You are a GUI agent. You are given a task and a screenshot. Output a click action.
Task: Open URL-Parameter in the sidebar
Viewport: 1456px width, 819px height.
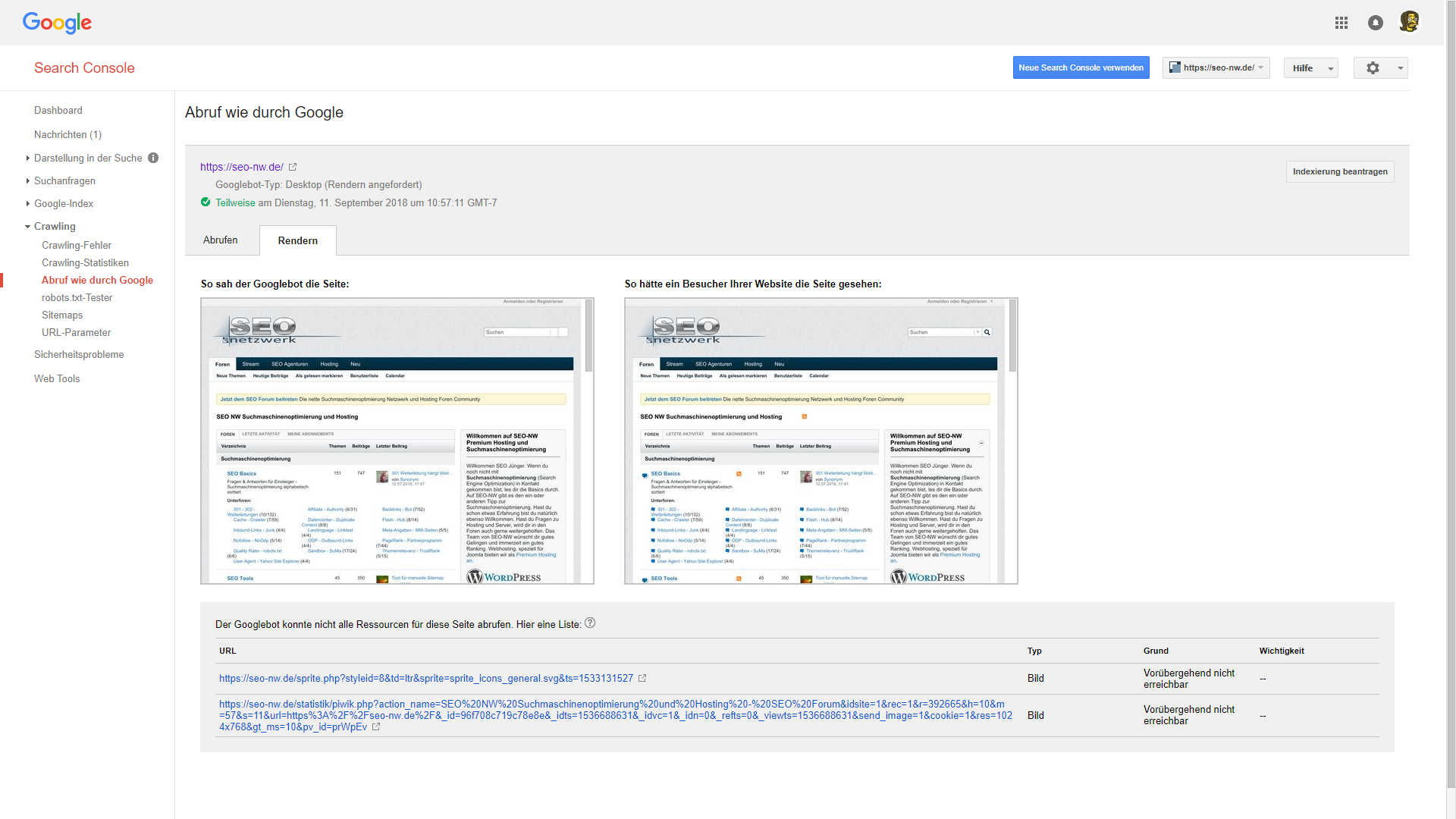pyautogui.click(x=76, y=332)
